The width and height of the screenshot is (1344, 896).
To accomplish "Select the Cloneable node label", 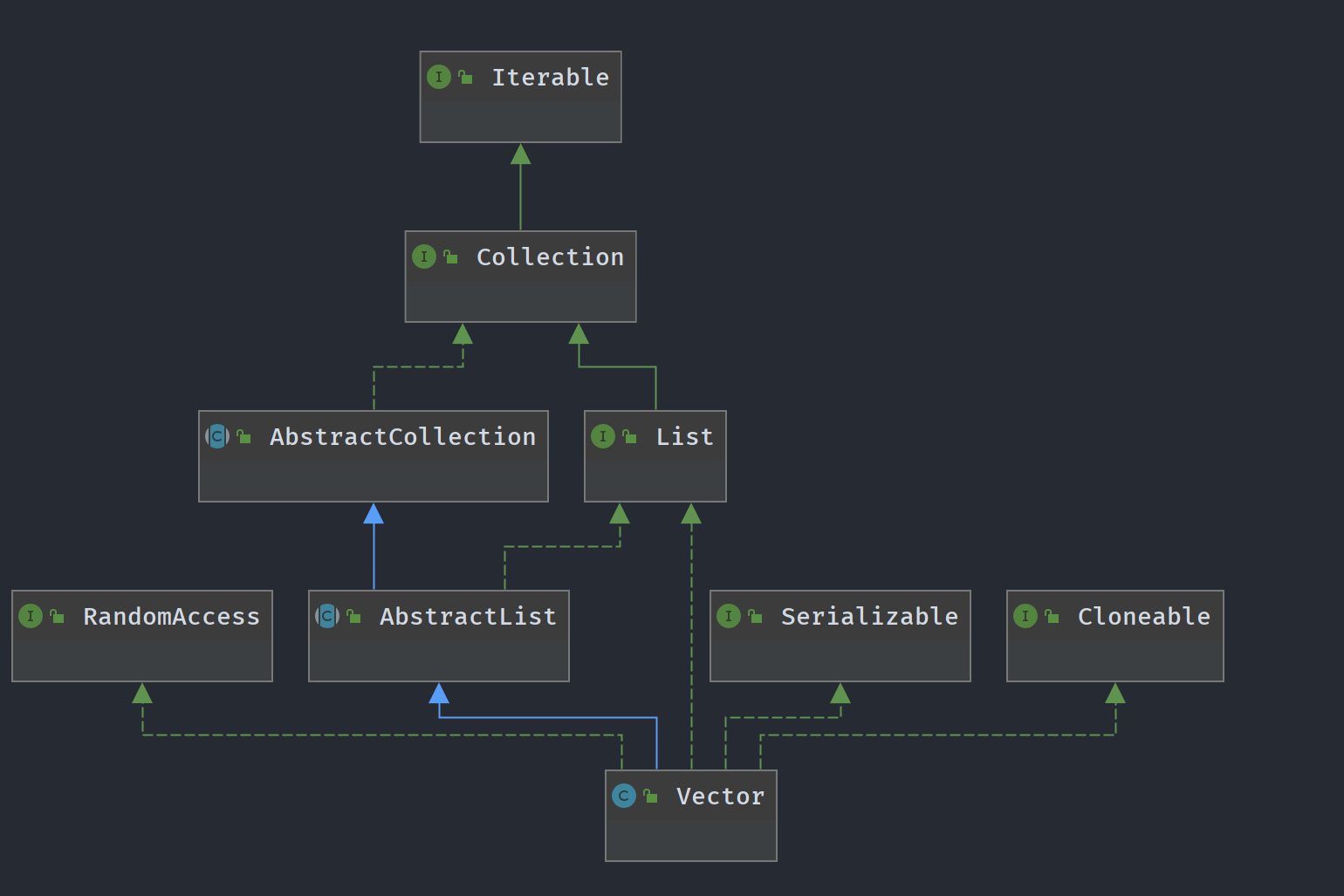I will 1143,617.
